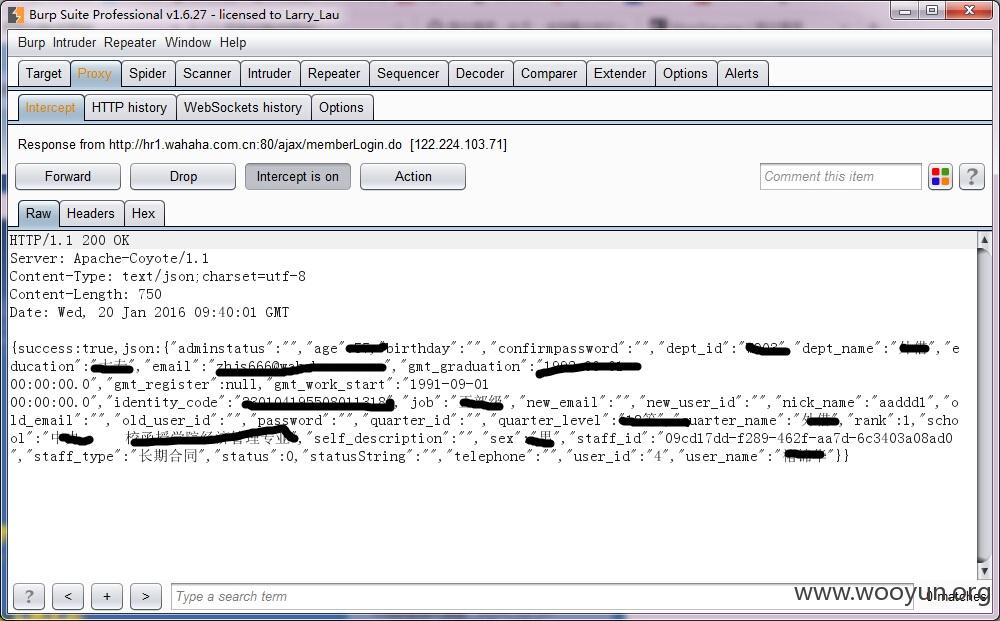Click the Comment this item field

(x=841, y=177)
